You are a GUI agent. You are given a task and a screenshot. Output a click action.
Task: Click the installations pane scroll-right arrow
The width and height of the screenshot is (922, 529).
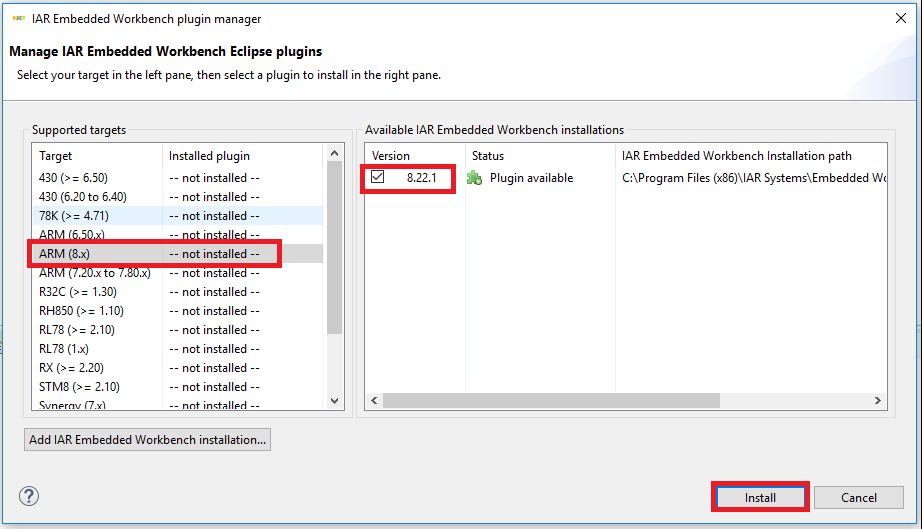(877, 400)
